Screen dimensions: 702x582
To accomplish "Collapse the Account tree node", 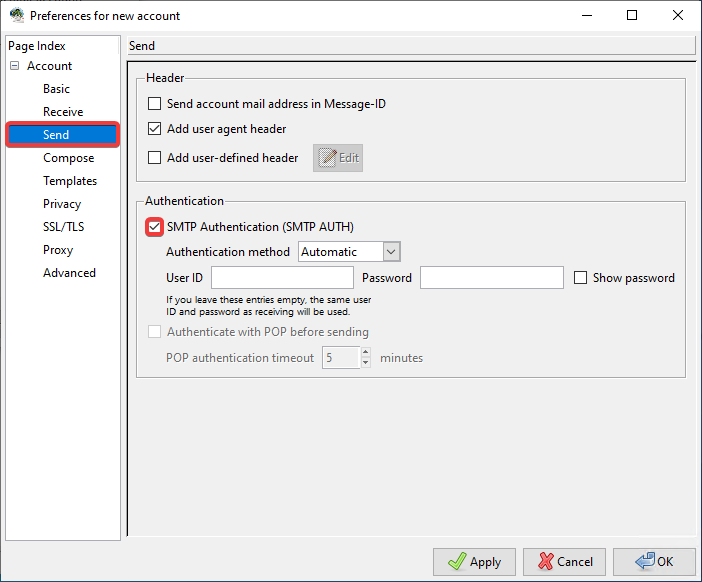I will coord(15,66).
